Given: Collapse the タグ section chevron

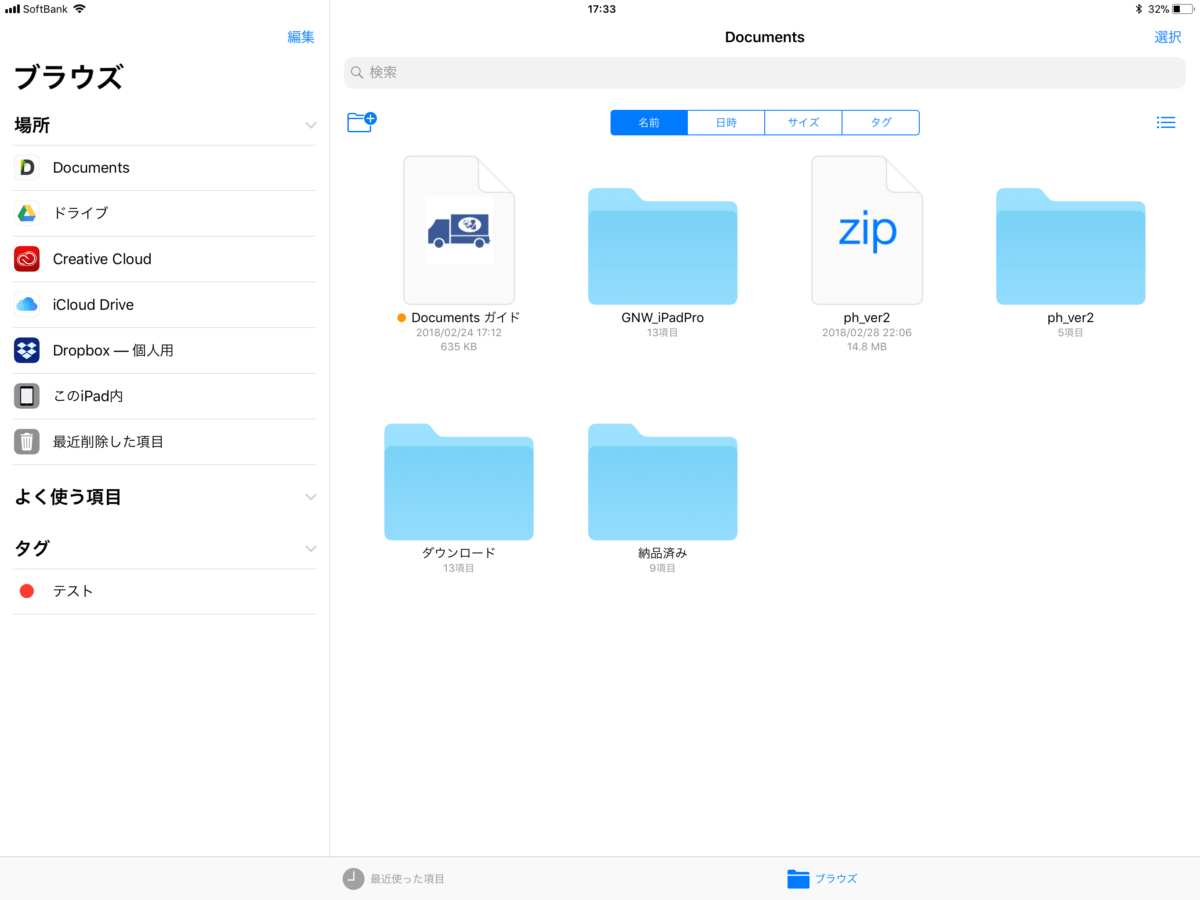Looking at the screenshot, I should (x=311, y=549).
